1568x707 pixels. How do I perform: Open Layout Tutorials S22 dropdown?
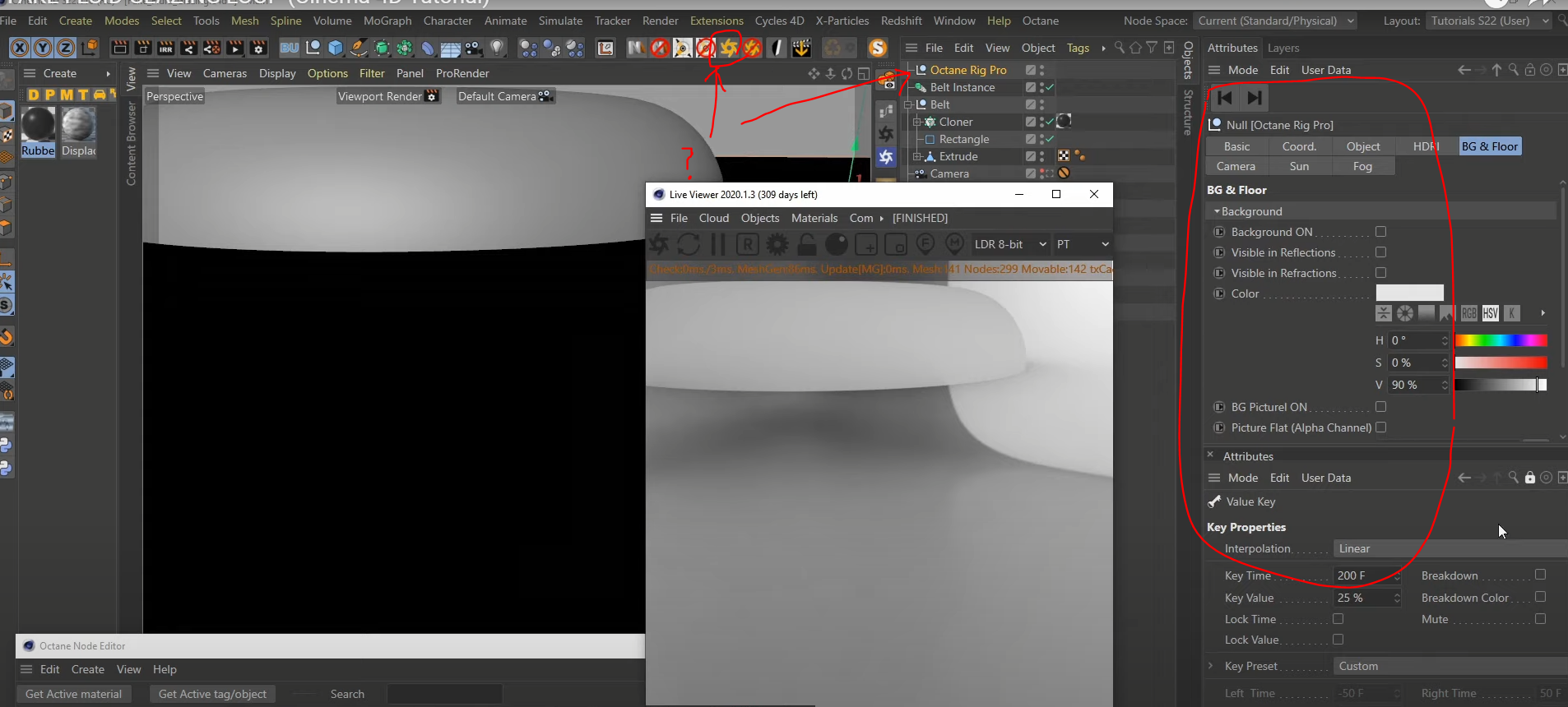[1490, 21]
